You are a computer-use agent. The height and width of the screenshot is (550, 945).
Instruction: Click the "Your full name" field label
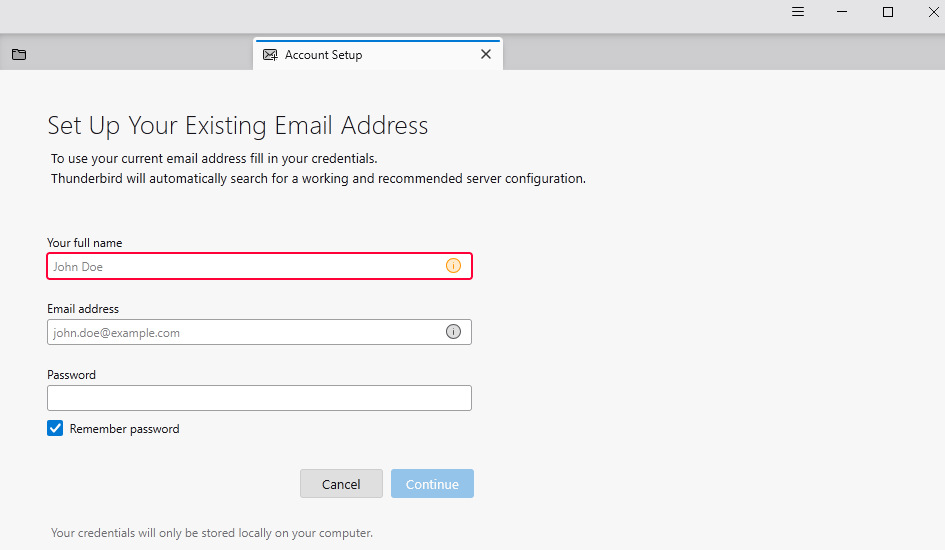[85, 243]
